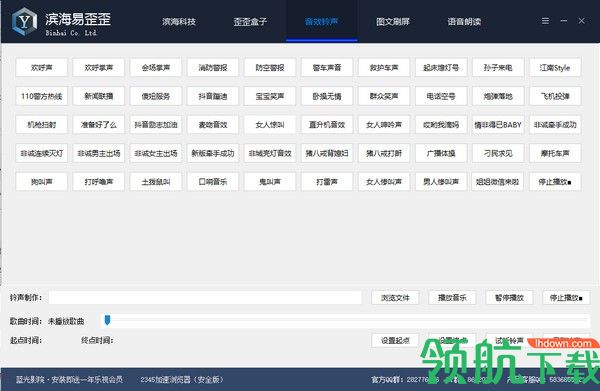The image size is (600, 391).
Task: Play the 女人惨叫声 sound
Action: click(384, 182)
